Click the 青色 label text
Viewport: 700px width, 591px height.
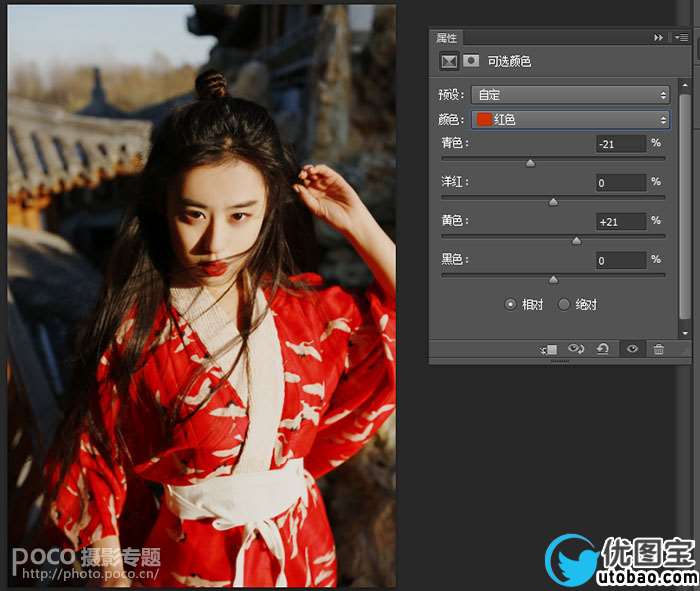(454, 143)
